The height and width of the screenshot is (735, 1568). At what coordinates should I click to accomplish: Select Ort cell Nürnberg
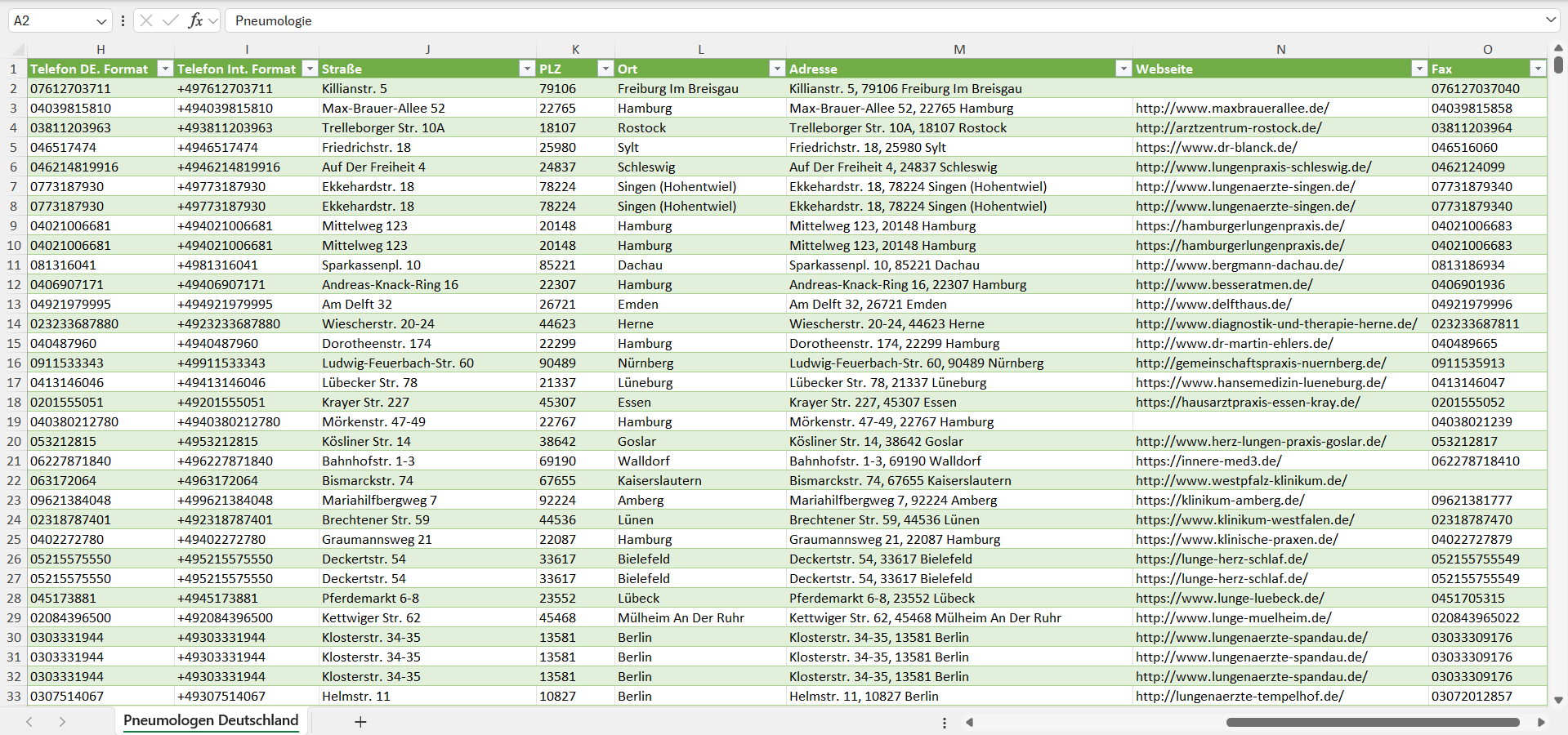[700, 363]
